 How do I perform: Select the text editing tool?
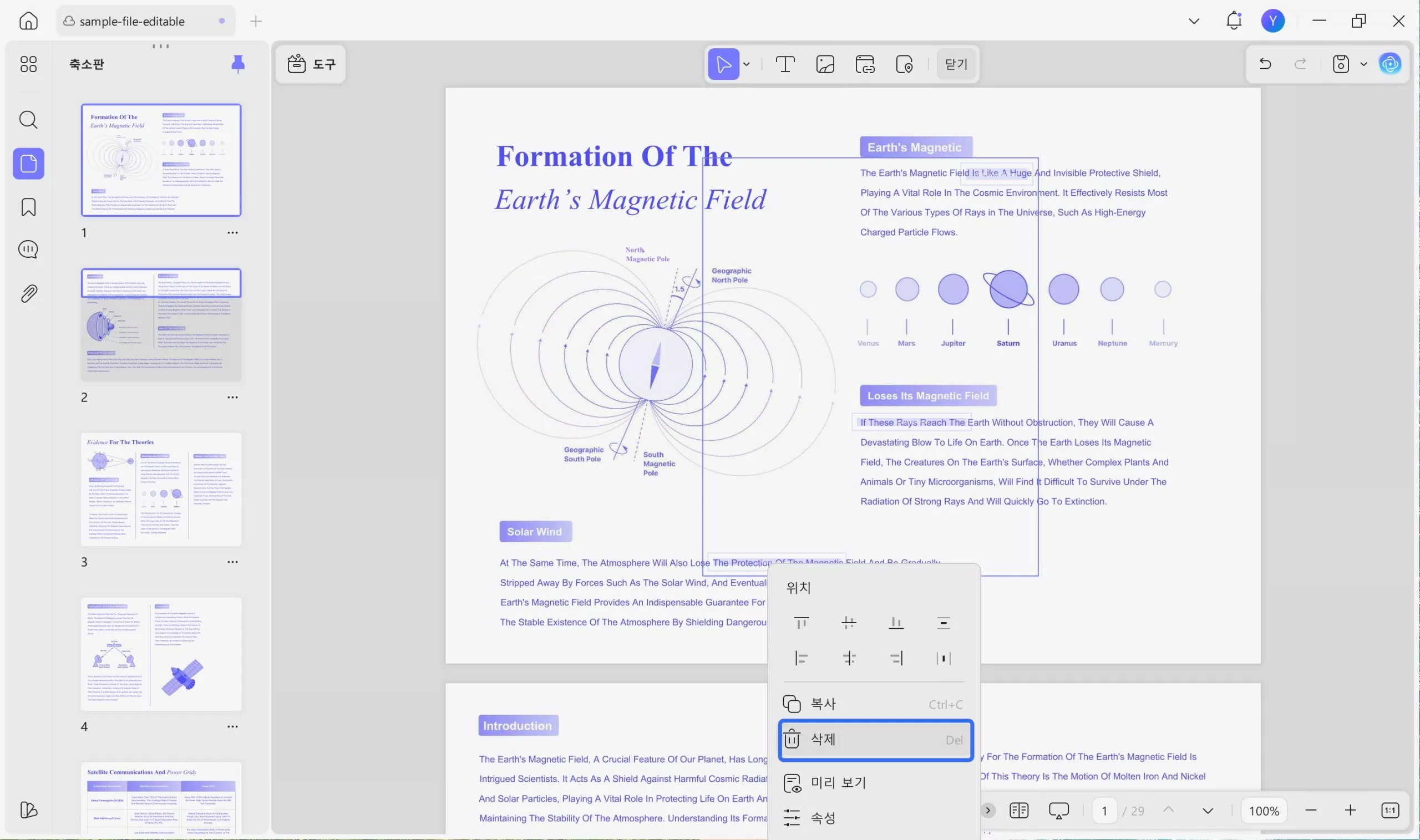point(785,64)
